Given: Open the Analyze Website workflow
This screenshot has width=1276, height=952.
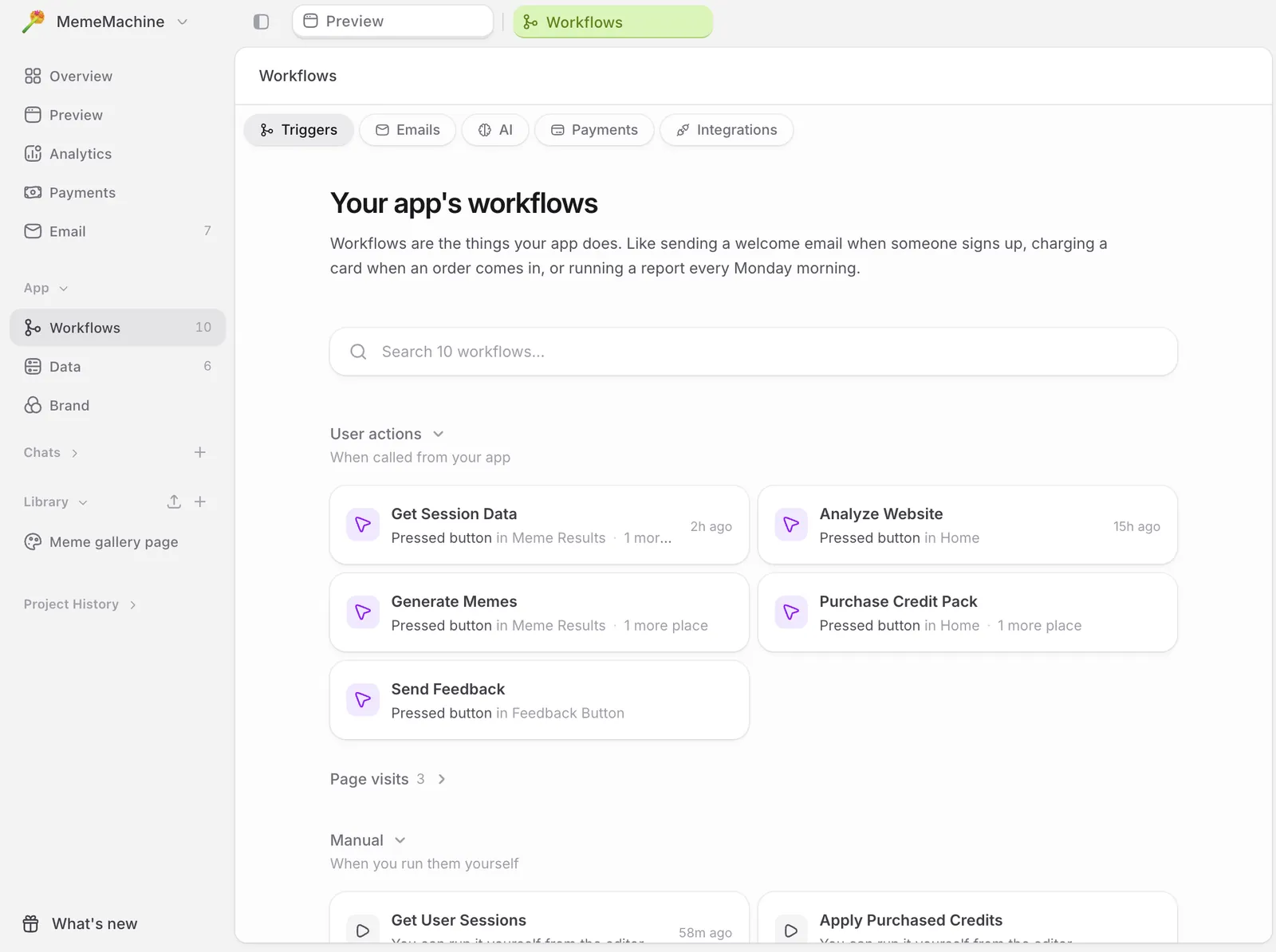Looking at the screenshot, I should coord(967,525).
